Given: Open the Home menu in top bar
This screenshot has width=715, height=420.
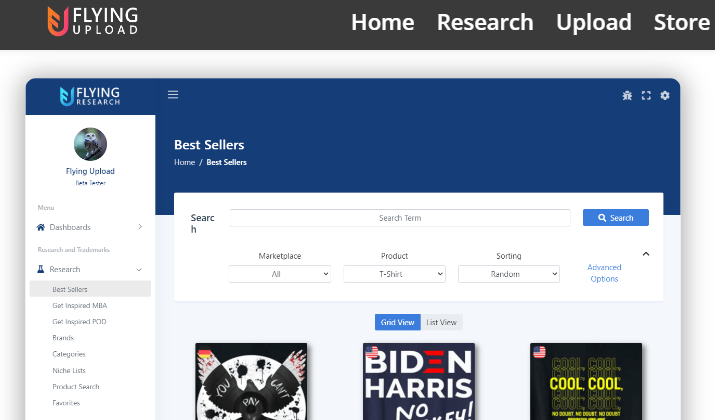Looking at the screenshot, I should pos(383,22).
